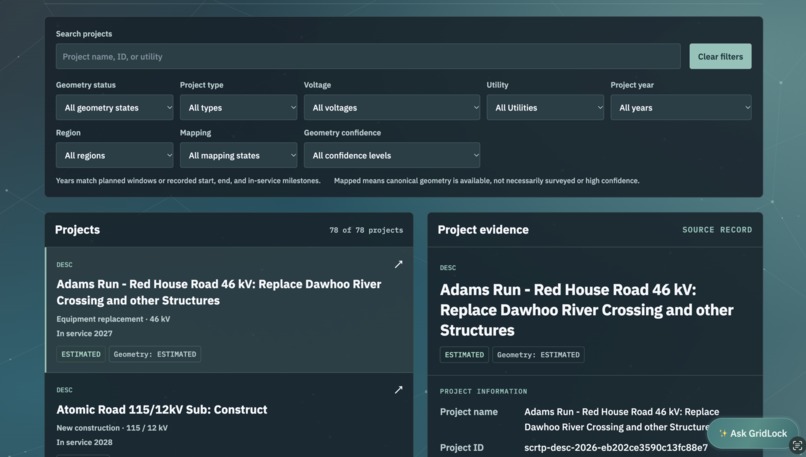806x457 pixels.
Task: Open Project year dropdown
Action: (x=681, y=107)
